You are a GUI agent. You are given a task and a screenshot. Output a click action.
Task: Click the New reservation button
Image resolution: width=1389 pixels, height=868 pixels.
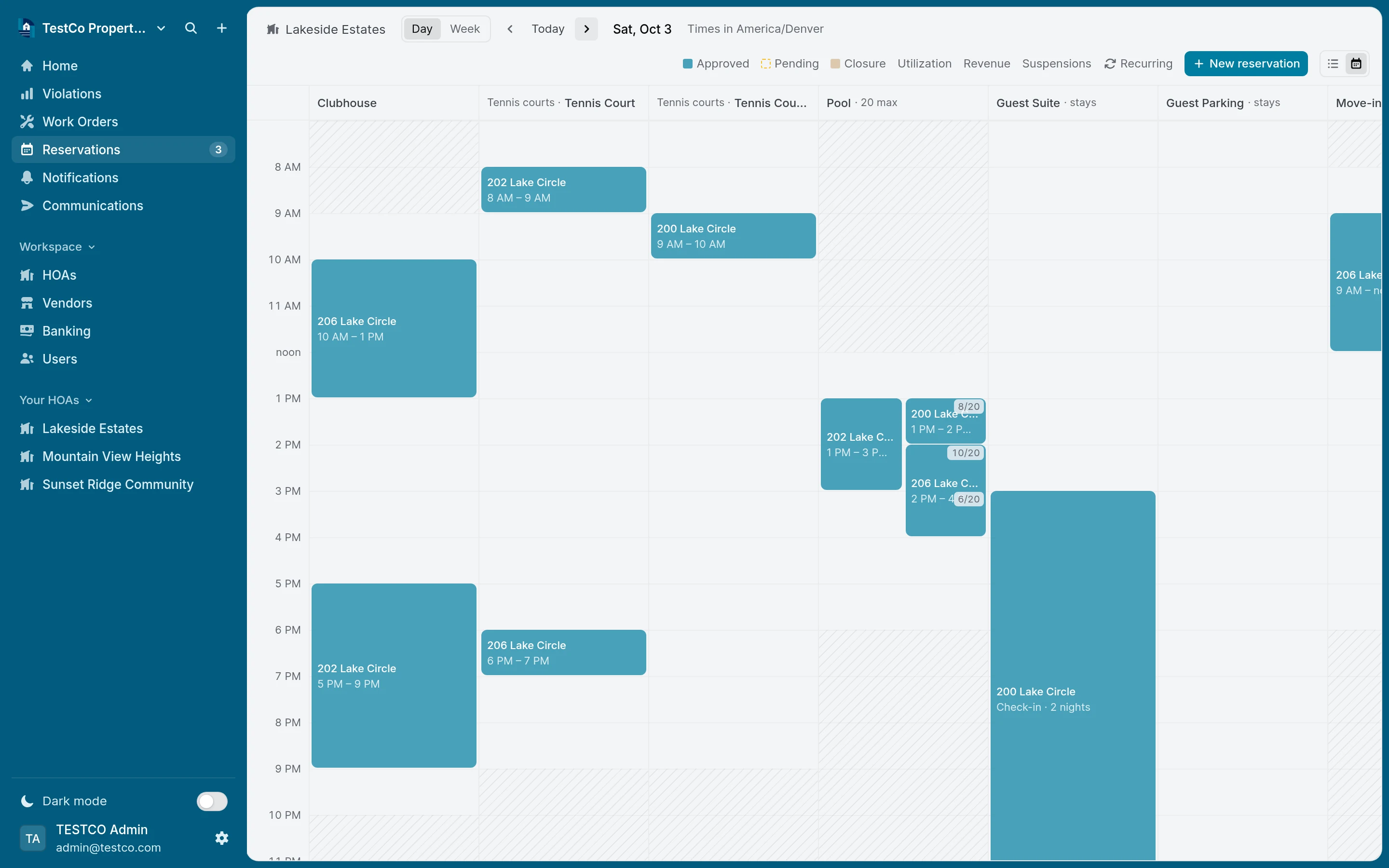(1246, 64)
